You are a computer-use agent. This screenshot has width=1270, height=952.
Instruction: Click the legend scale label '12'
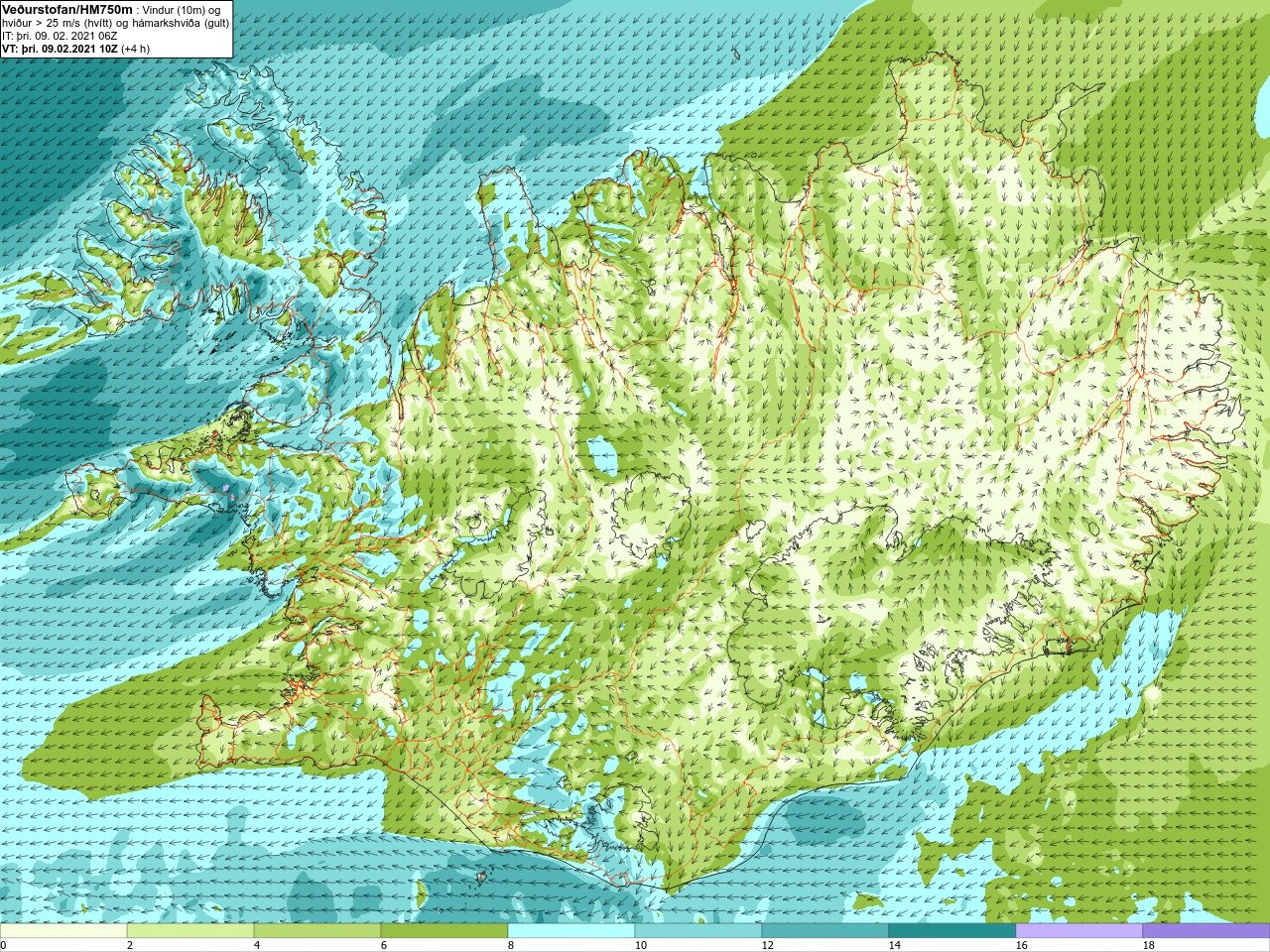click(767, 945)
